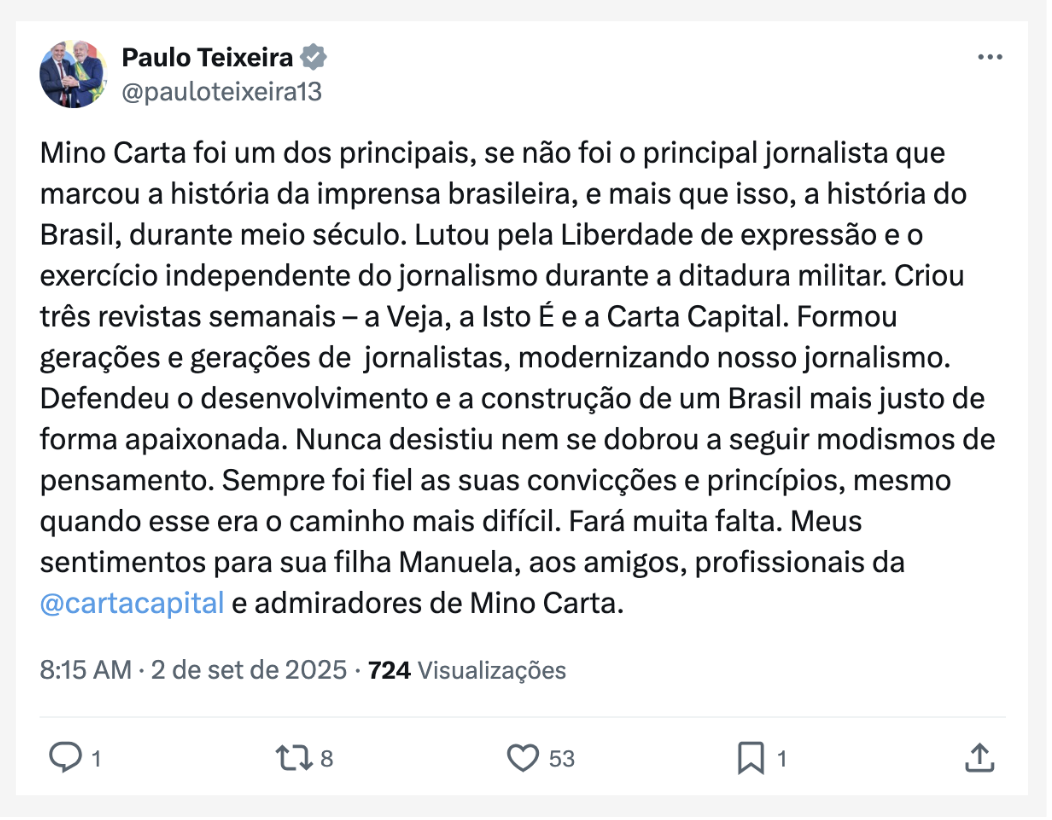Click the Visualizações label

click(491, 670)
